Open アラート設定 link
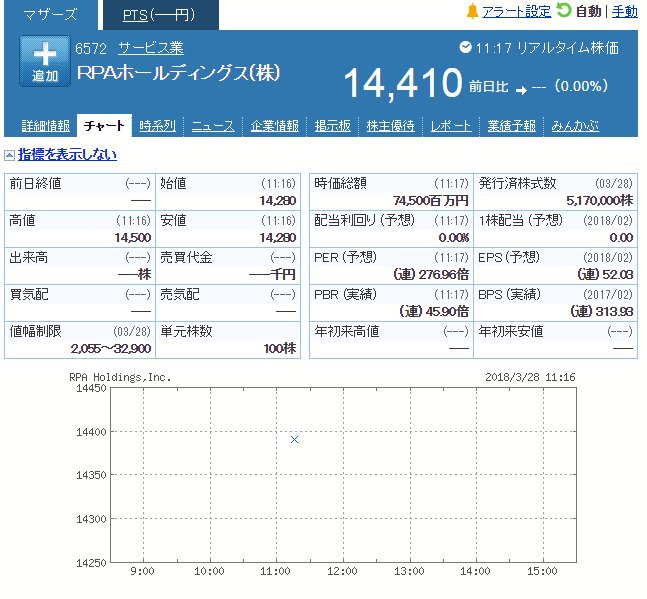 click(516, 12)
